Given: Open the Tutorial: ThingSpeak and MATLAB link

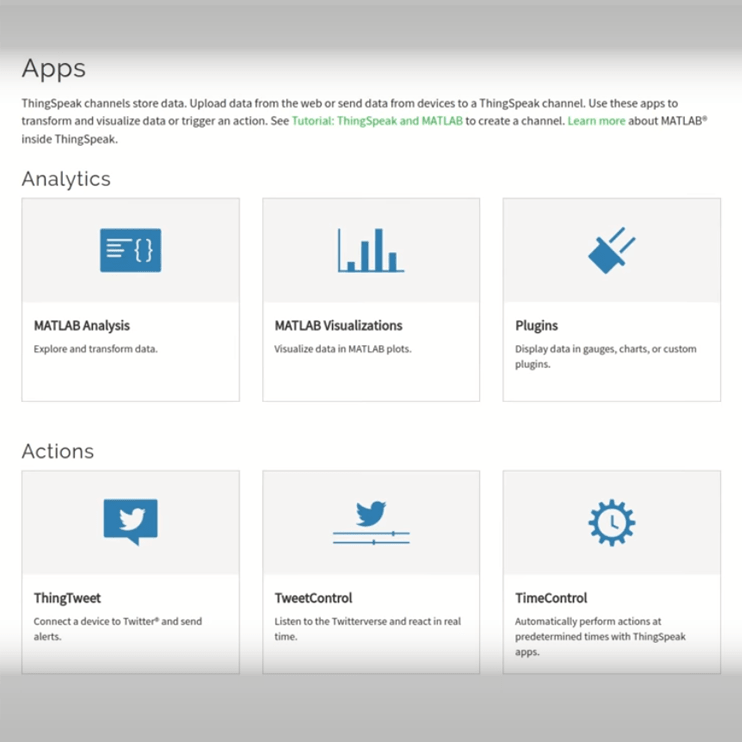Looking at the screenshot, I should [x=377, y=121].
